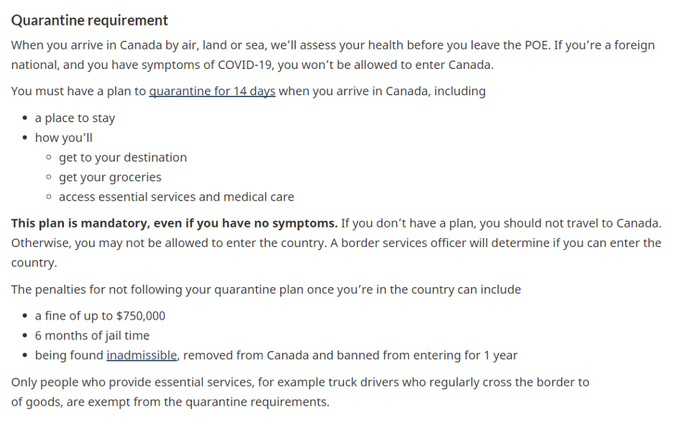678x435 pixels.
Task: Open the "quarantine for 14 days" link
Action: [x=212, y=91]
